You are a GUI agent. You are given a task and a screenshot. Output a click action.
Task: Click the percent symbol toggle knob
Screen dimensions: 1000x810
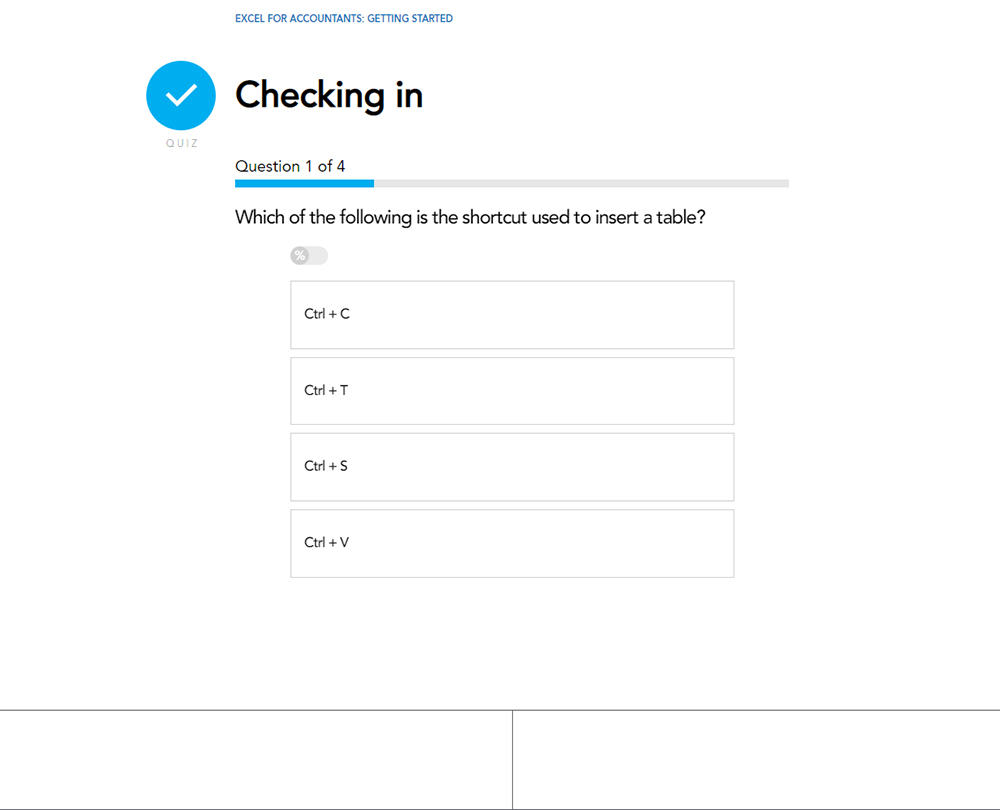point(299,256)
